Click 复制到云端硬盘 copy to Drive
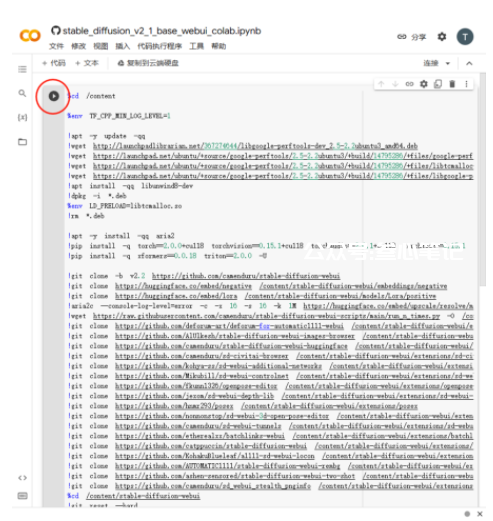The height and width of the screenshot is (521, 493). (x=148, y=63)
